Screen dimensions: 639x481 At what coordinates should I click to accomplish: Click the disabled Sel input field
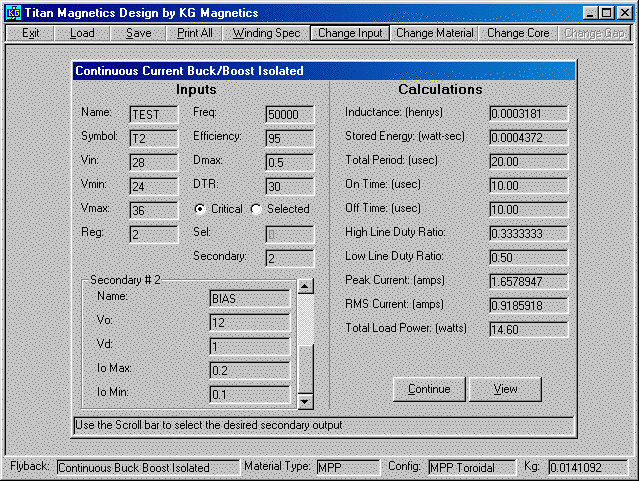coord(290,234)
